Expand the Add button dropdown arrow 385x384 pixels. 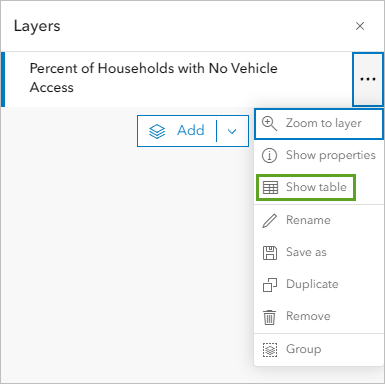tap(232, 131)
